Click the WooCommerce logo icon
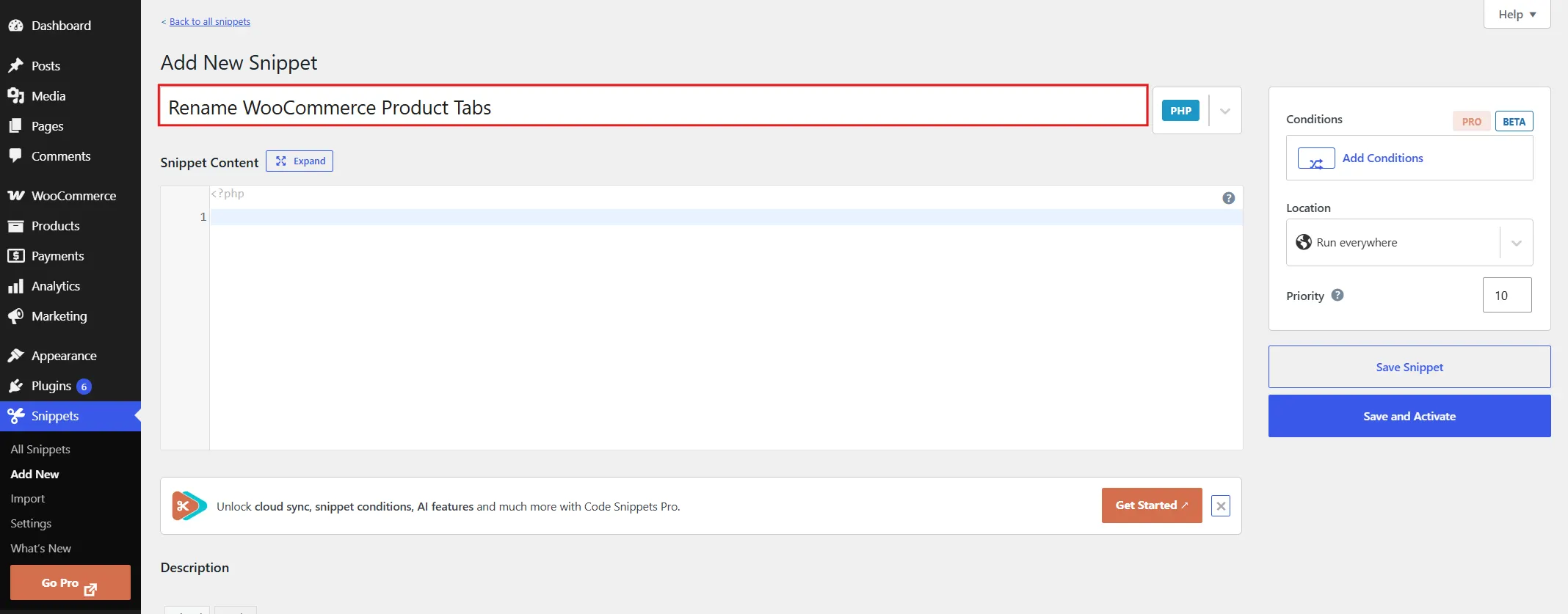The height and width of the screenshot is (614, 1568). 15,196
